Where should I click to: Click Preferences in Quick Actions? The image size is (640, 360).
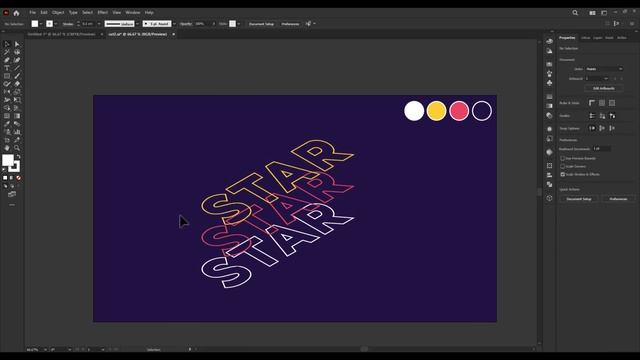618,199
